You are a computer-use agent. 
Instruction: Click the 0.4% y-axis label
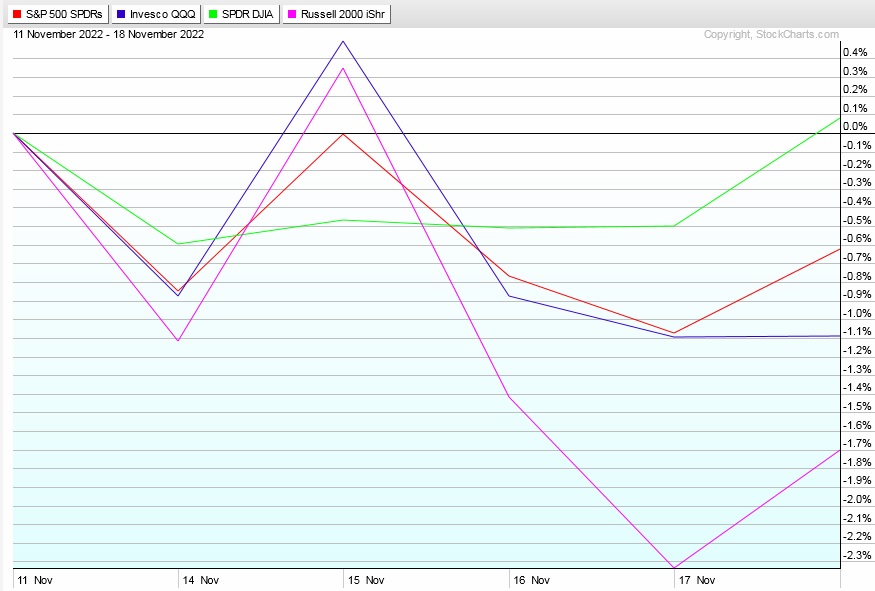pos(855,52)
